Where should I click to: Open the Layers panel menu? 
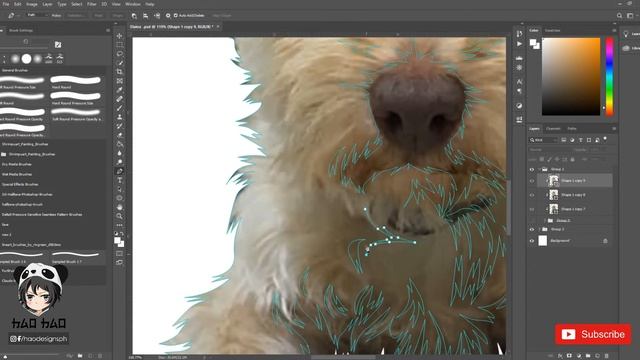point(614,129)
